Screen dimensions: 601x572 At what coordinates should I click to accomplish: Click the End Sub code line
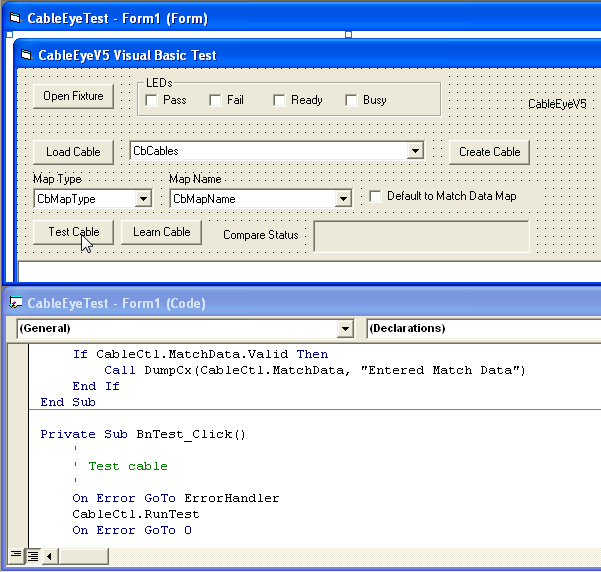coord(68,402)
